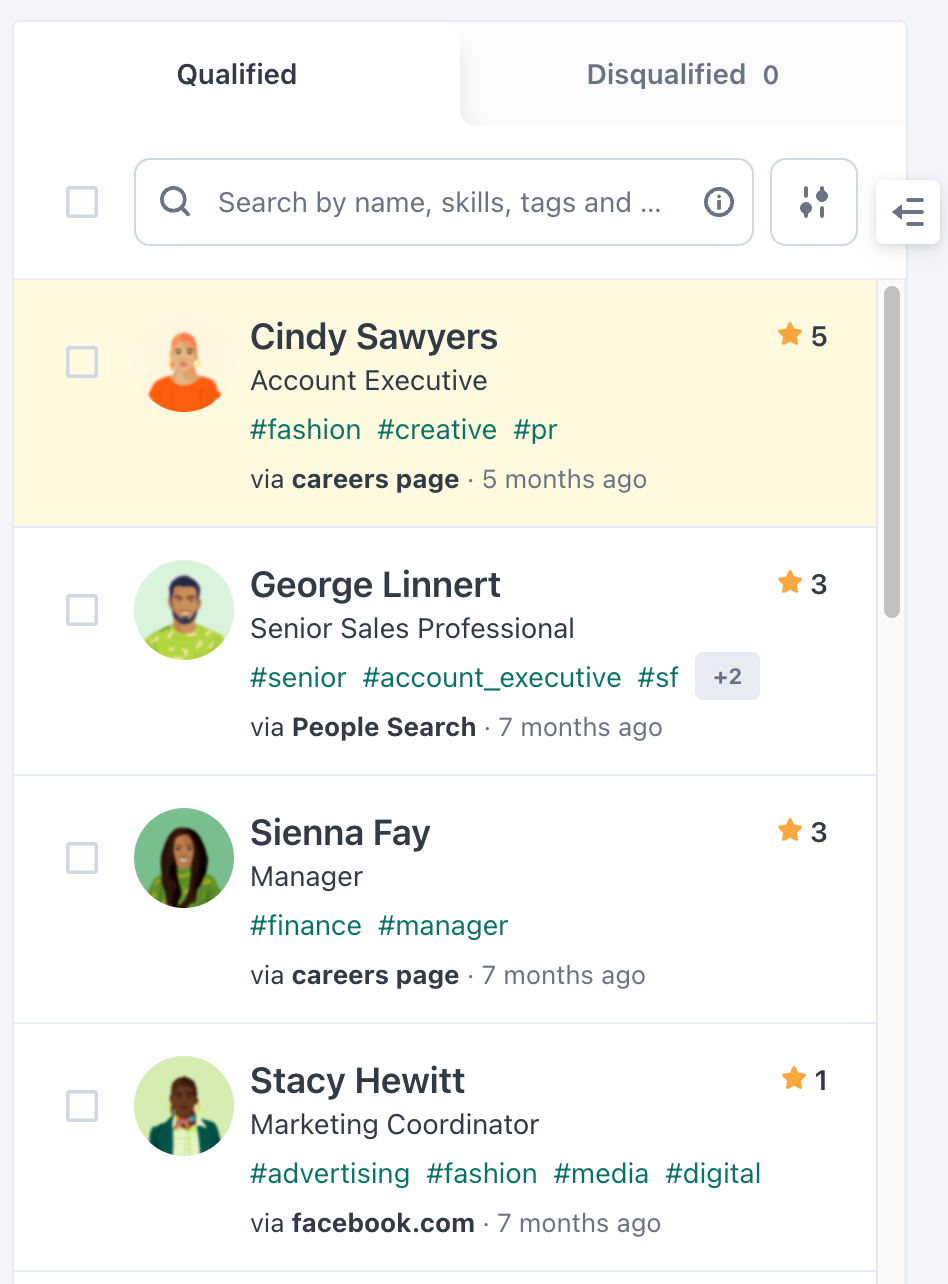Click the star rating beside Cindy Sawyers
This screenshot has height=1284, width=948.
tap(791, 336)
